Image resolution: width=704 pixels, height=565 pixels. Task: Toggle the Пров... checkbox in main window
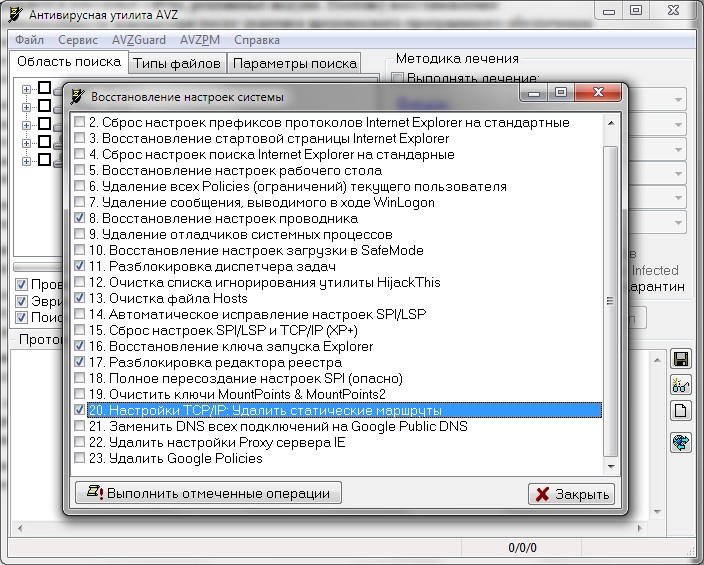pyautogui.click(x=21, y=284)
